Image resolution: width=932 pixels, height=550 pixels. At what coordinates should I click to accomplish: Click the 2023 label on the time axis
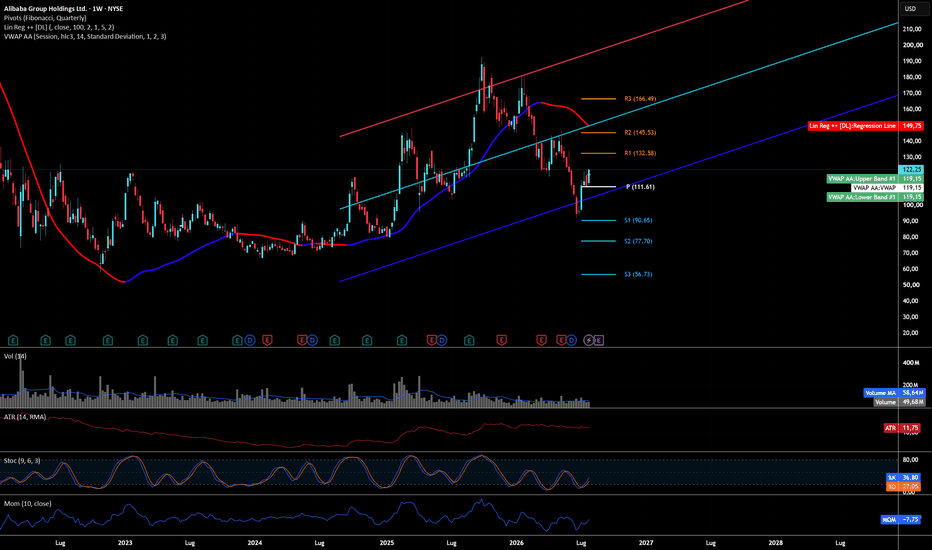(125, 543)
